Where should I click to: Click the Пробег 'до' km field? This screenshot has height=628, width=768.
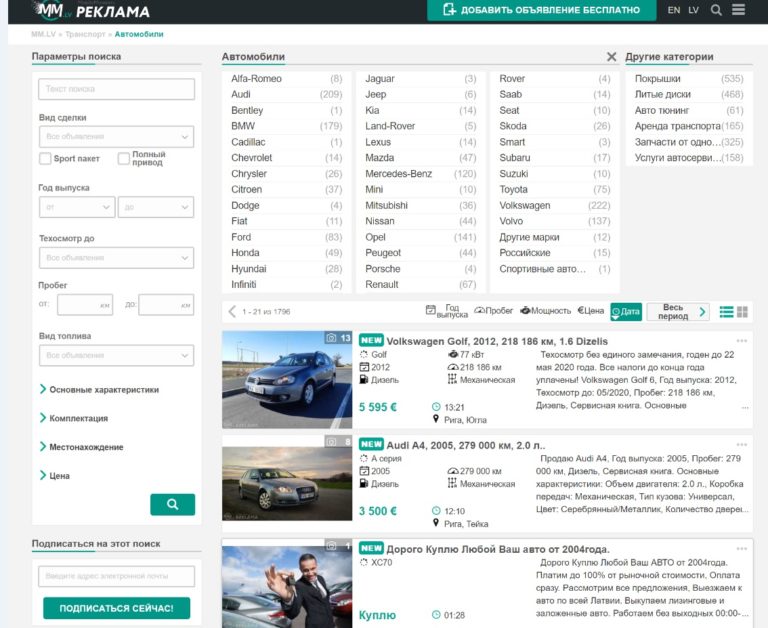(x=167, y=305)
